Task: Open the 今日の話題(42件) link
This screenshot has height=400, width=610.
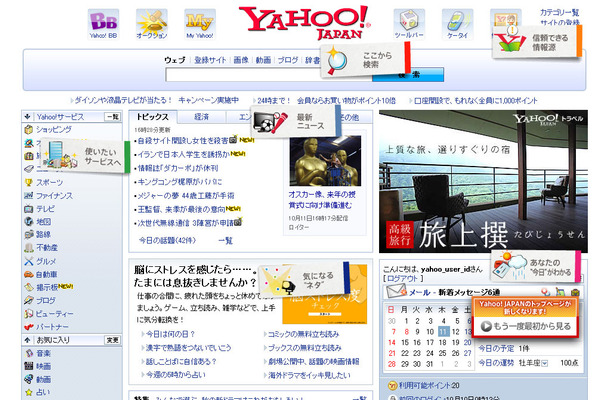Action: click(x=167, y=240)
